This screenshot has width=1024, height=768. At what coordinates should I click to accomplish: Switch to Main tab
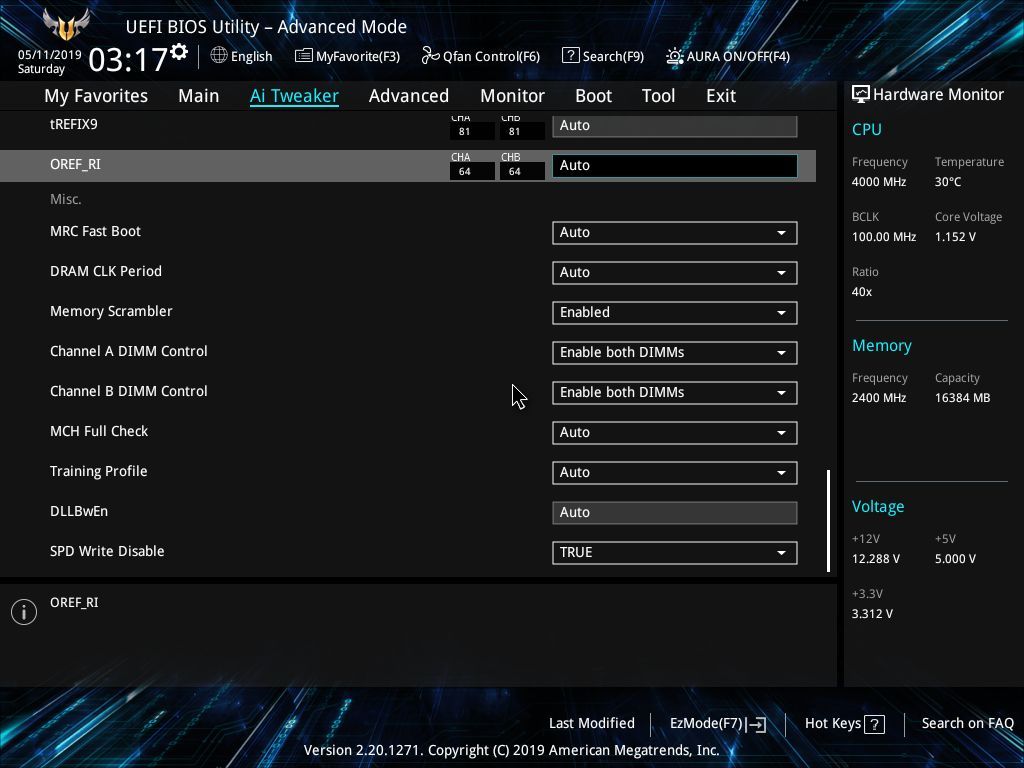tap(199, 96)
